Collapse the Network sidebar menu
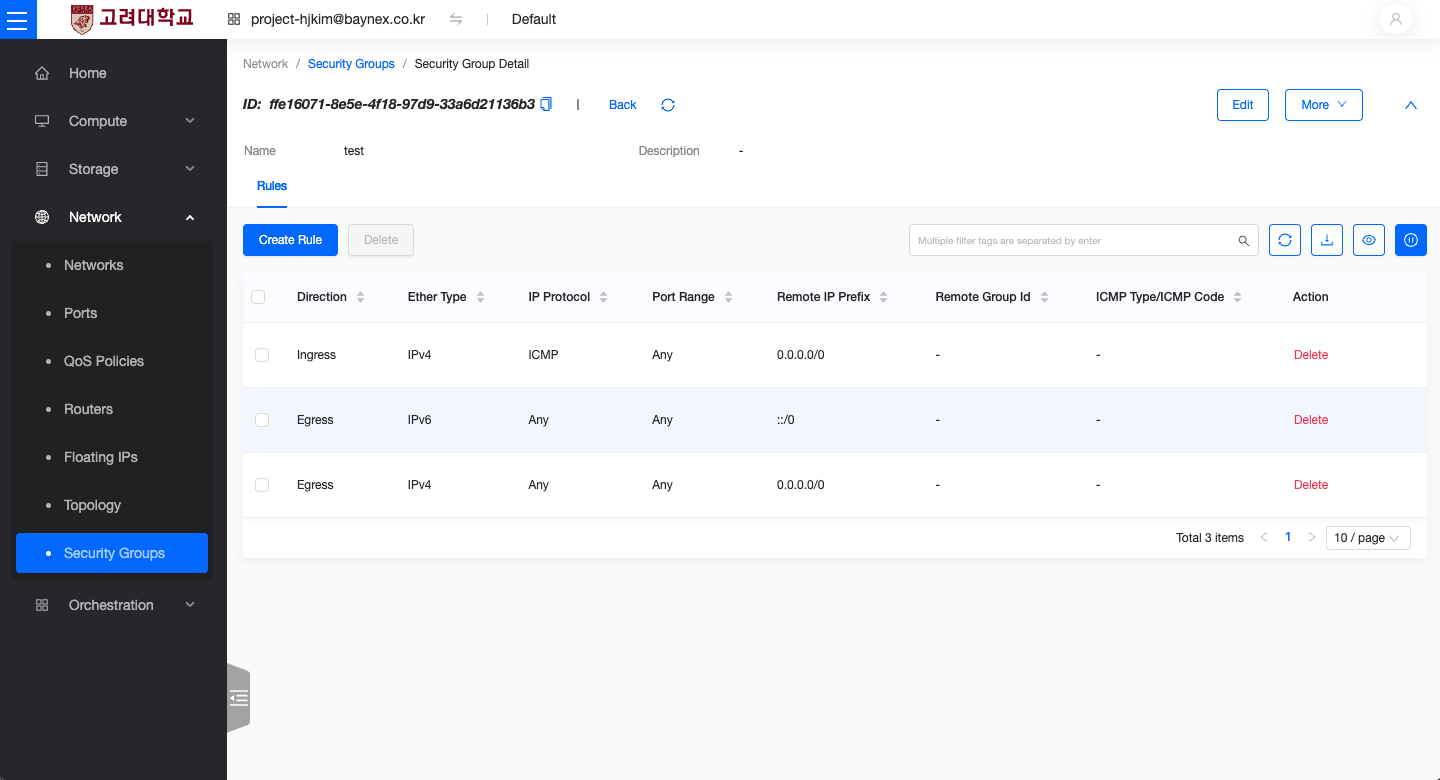This screenshot has height=780, width=1440. point(113,217)
